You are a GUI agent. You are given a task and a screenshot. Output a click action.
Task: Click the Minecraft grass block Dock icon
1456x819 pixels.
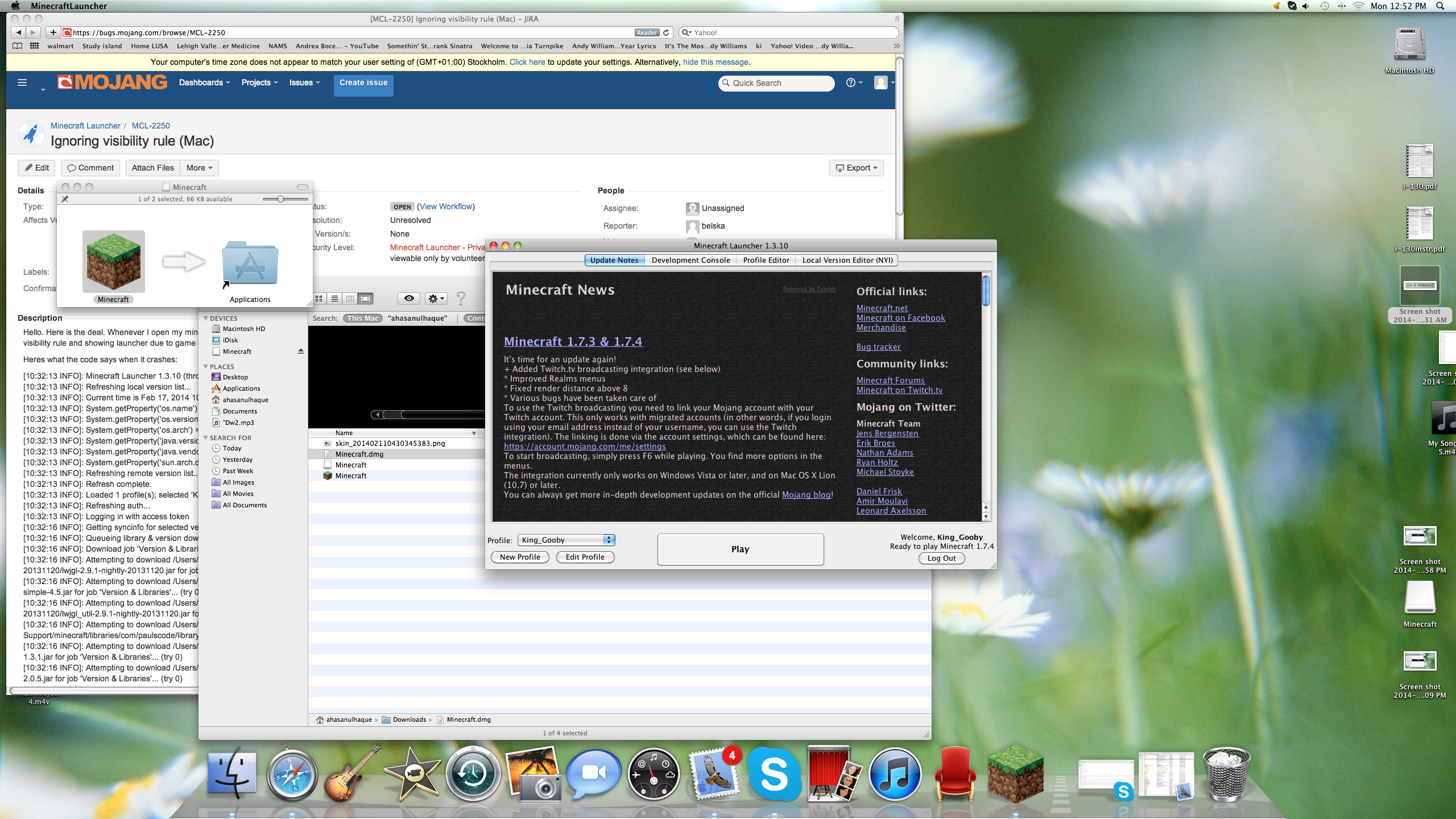click(1015, 773)
